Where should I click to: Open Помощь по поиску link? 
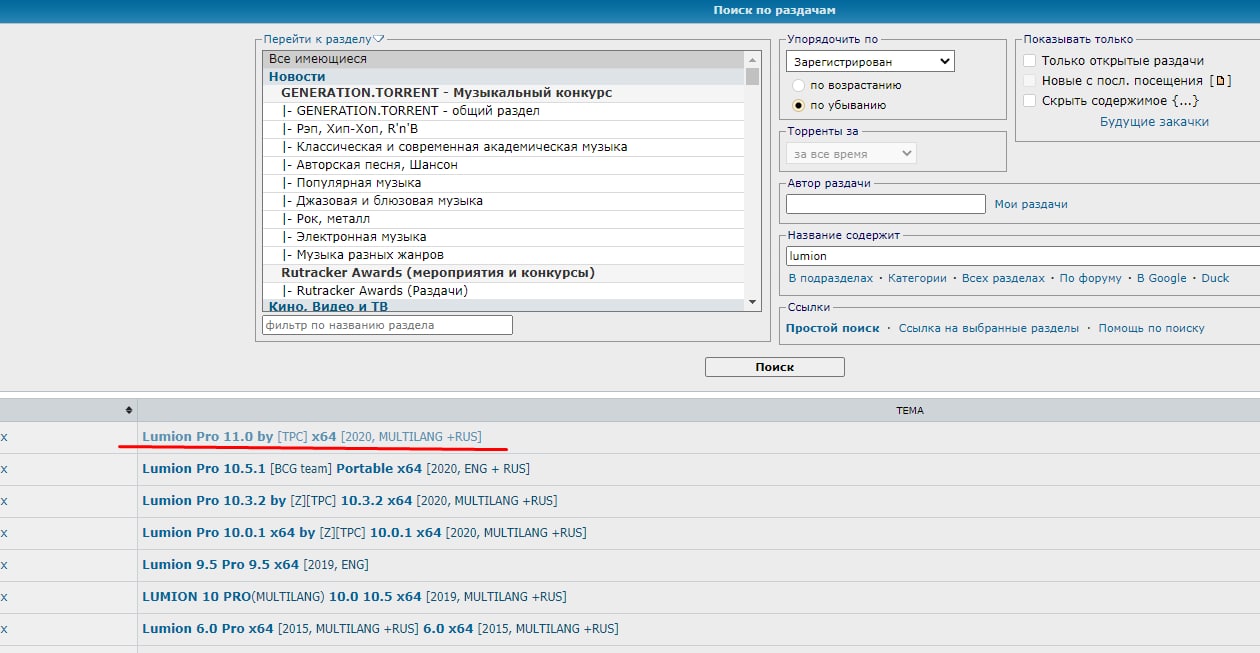tap(1152, 328)
